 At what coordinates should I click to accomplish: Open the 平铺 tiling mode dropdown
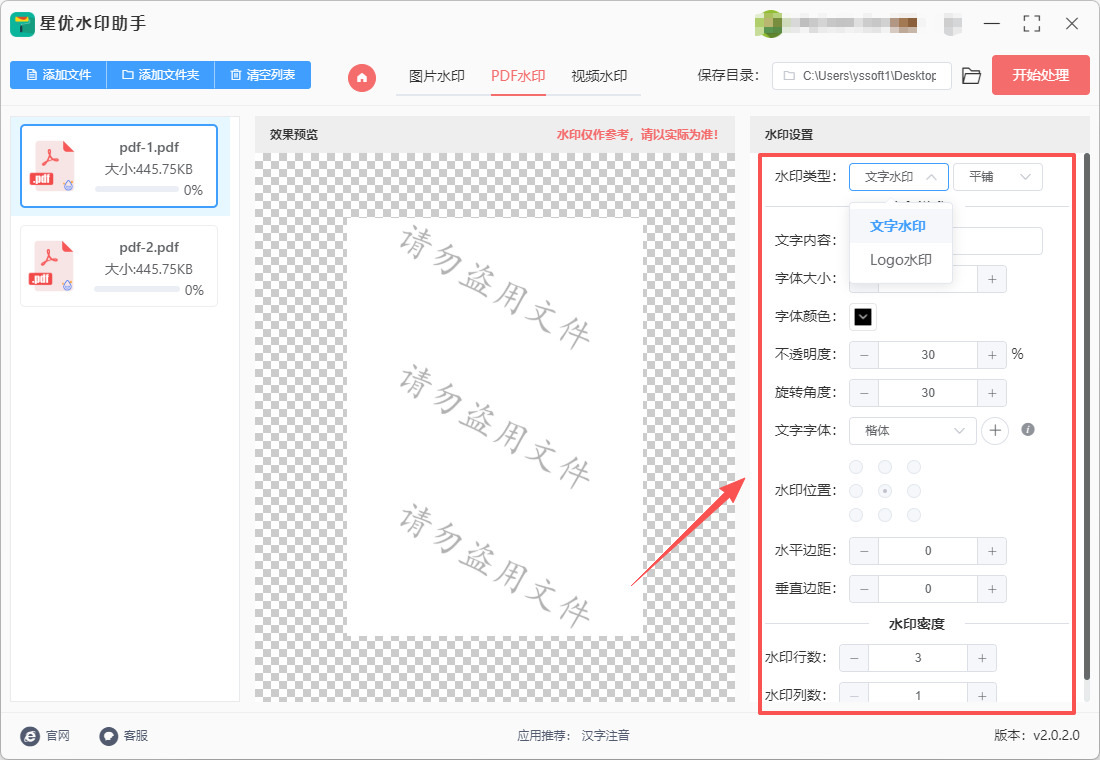[x=998, y=177]
